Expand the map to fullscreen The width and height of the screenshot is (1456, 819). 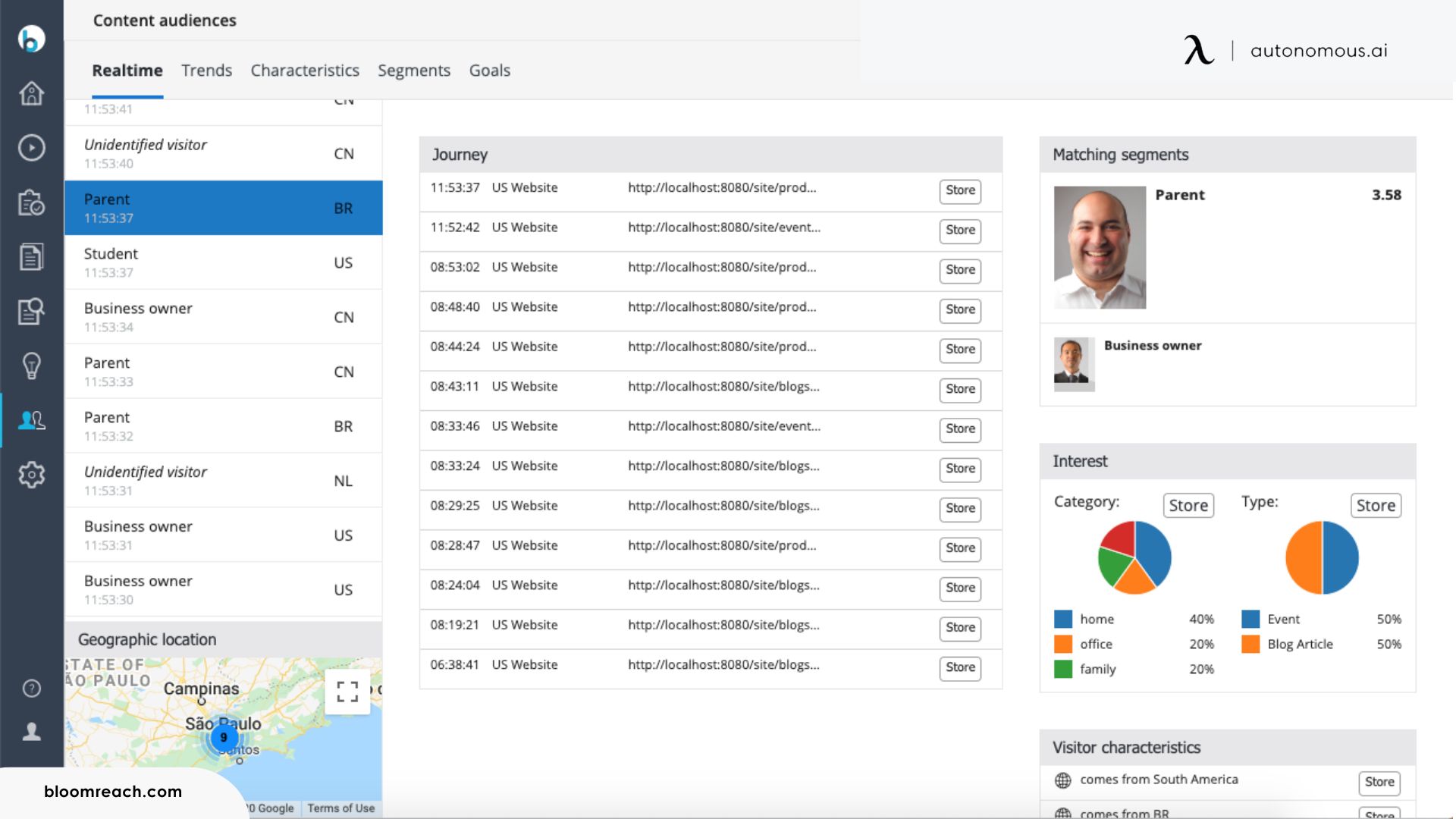(x=347, y=692)
